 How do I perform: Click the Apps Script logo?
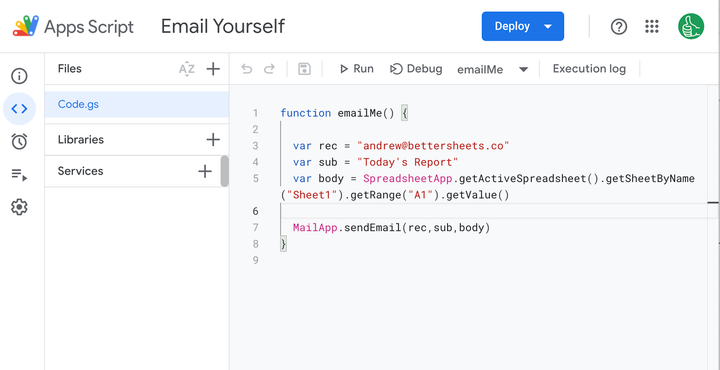pos(26,26)
